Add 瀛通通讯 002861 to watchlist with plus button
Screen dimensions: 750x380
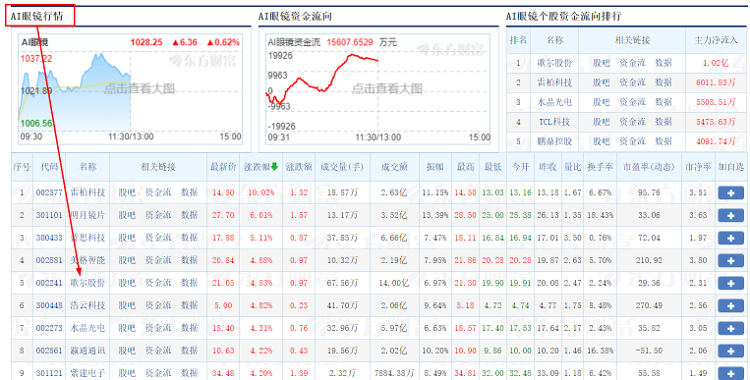click(x=730, y=351)
